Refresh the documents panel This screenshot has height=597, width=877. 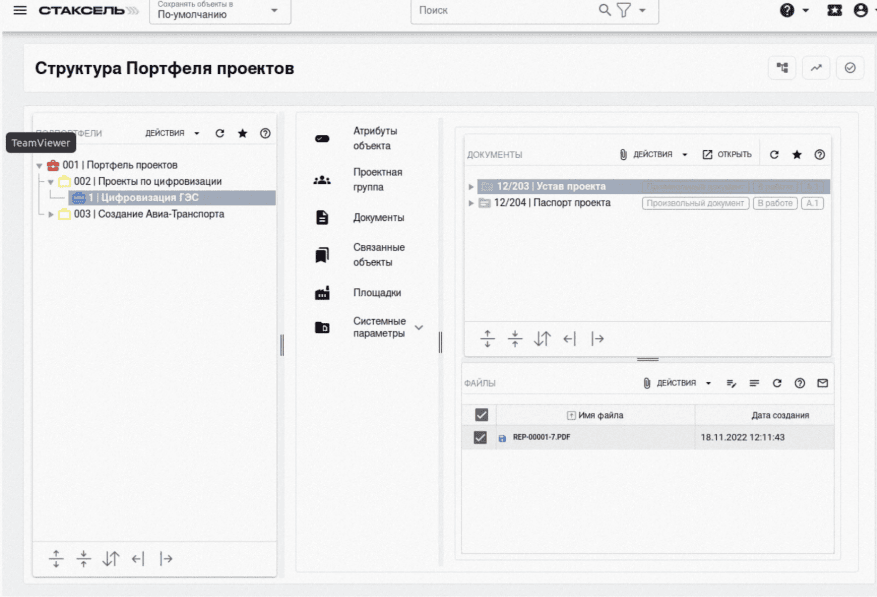pos(774,155)
